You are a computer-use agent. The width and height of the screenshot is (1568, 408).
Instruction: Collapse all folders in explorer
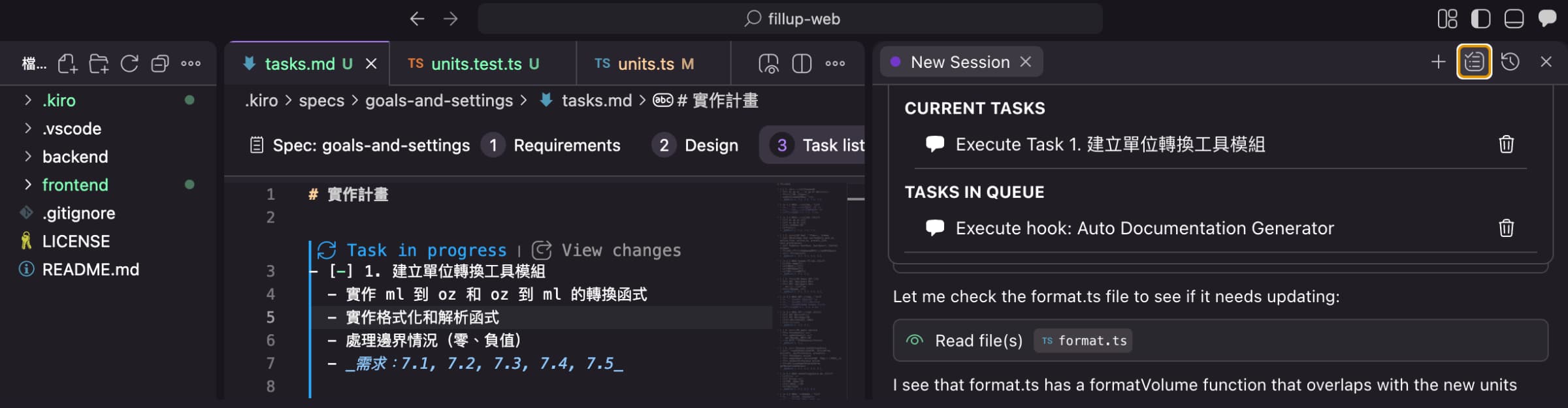pyautogui.click(x=160, y=63)
